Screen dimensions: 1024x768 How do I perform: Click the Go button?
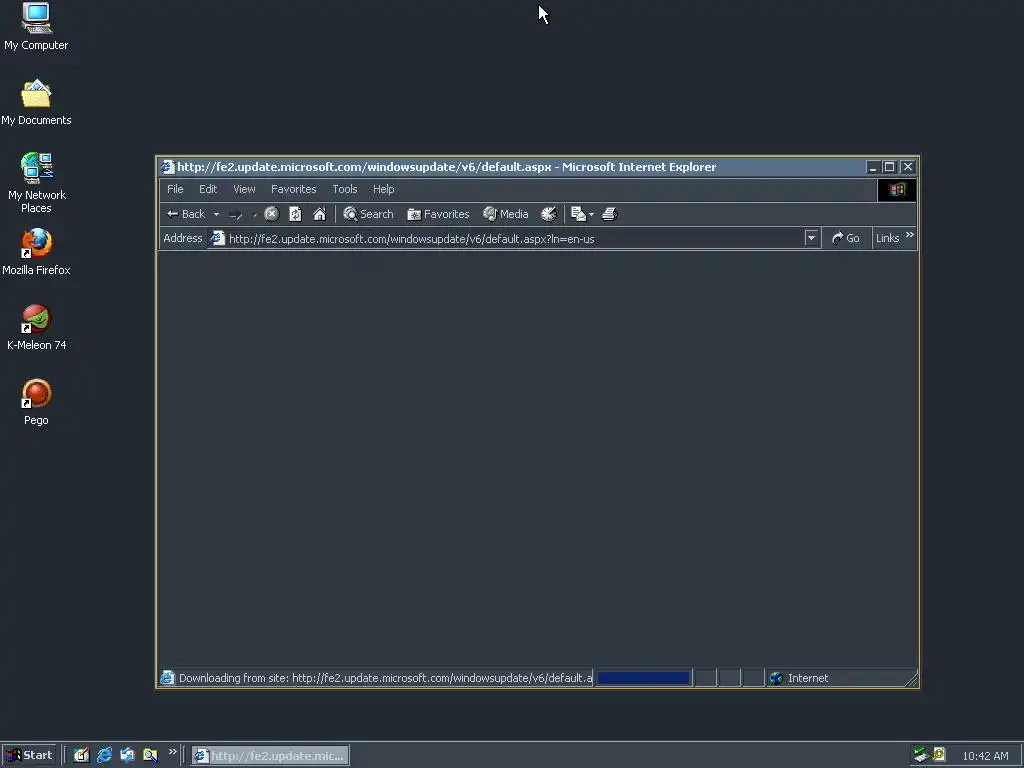coord(846,238)
